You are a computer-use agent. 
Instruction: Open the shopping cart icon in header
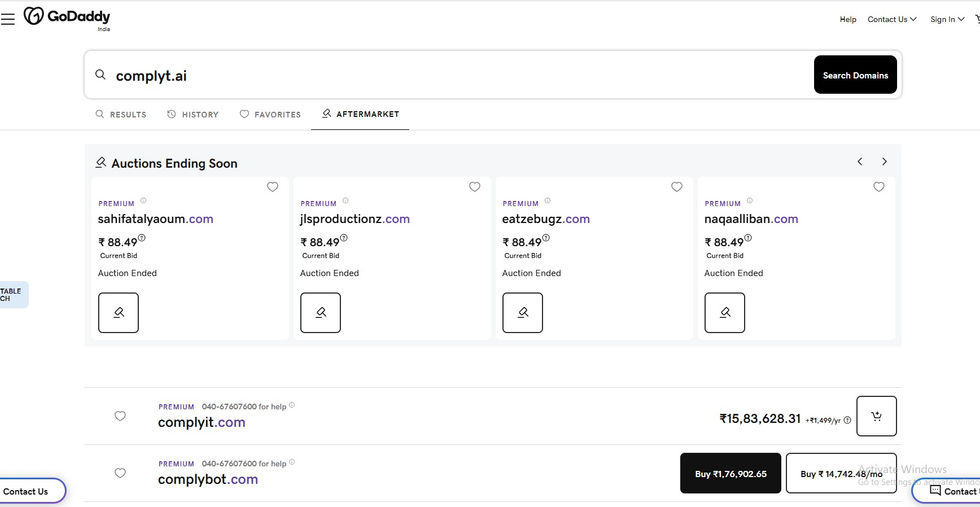click(x=976, y=19)
